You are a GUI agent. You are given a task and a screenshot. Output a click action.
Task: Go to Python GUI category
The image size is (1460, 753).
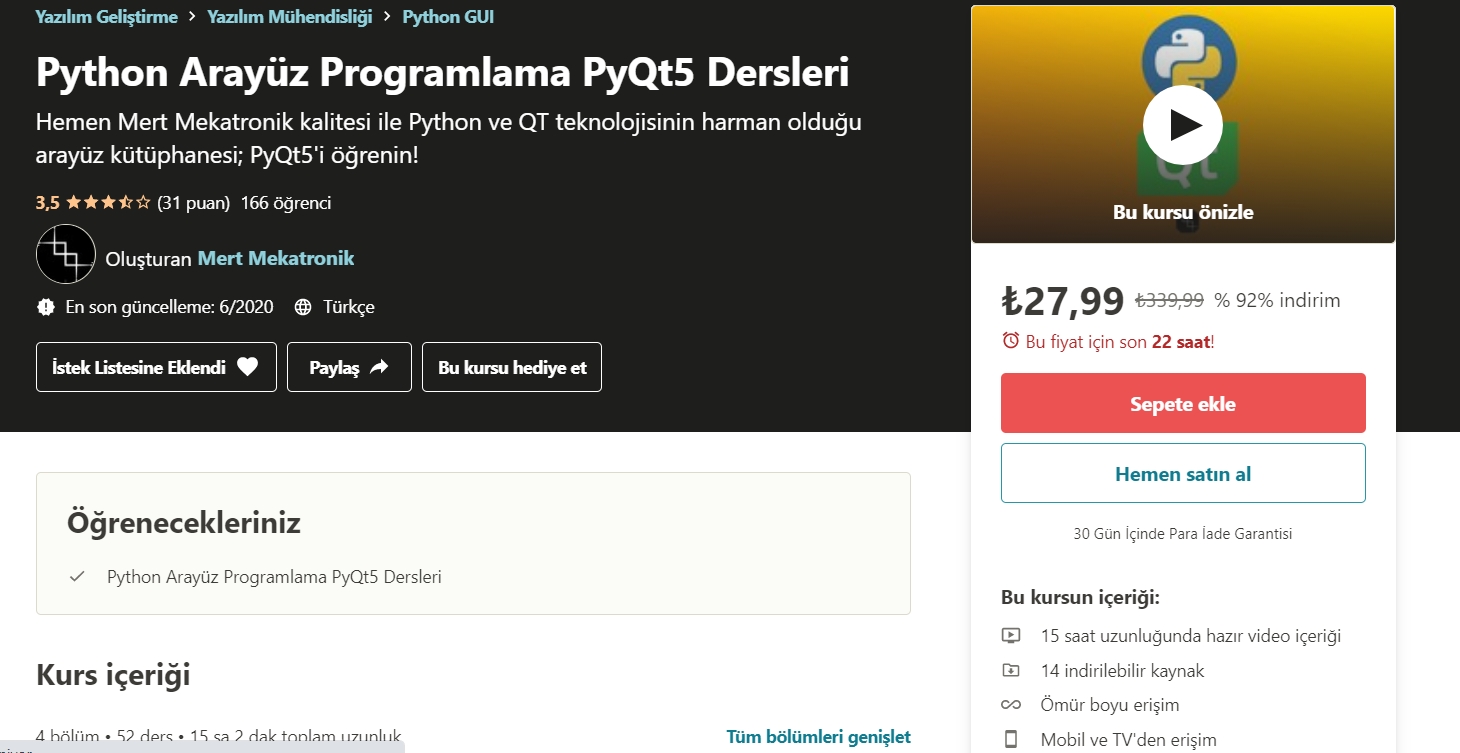click(x=448, y=17)
